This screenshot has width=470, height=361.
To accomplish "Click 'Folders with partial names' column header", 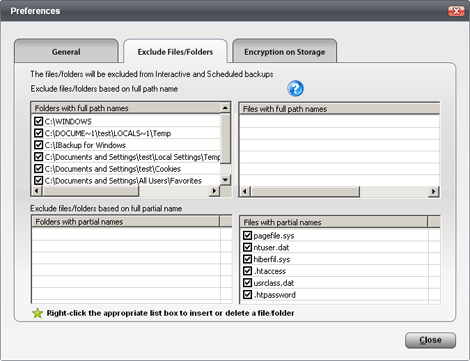I will click(x=126, y=222).
